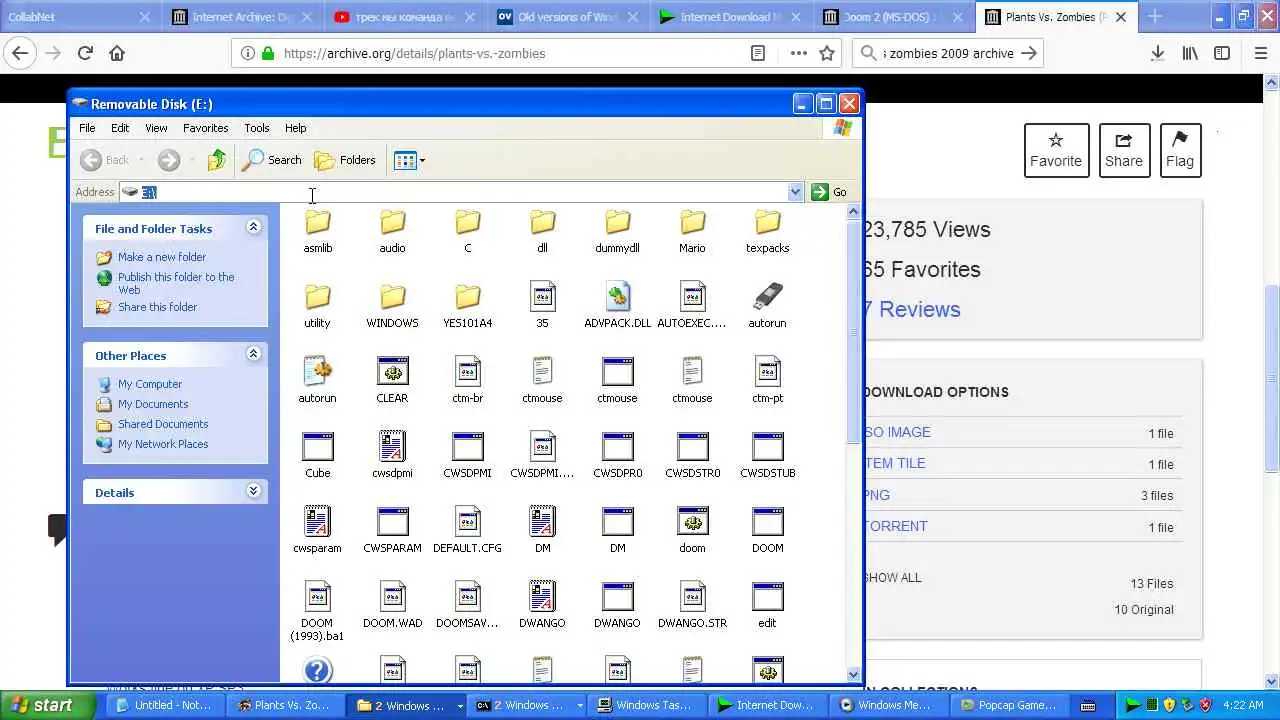Click the Search toolbar button

[x=272, y=160]
